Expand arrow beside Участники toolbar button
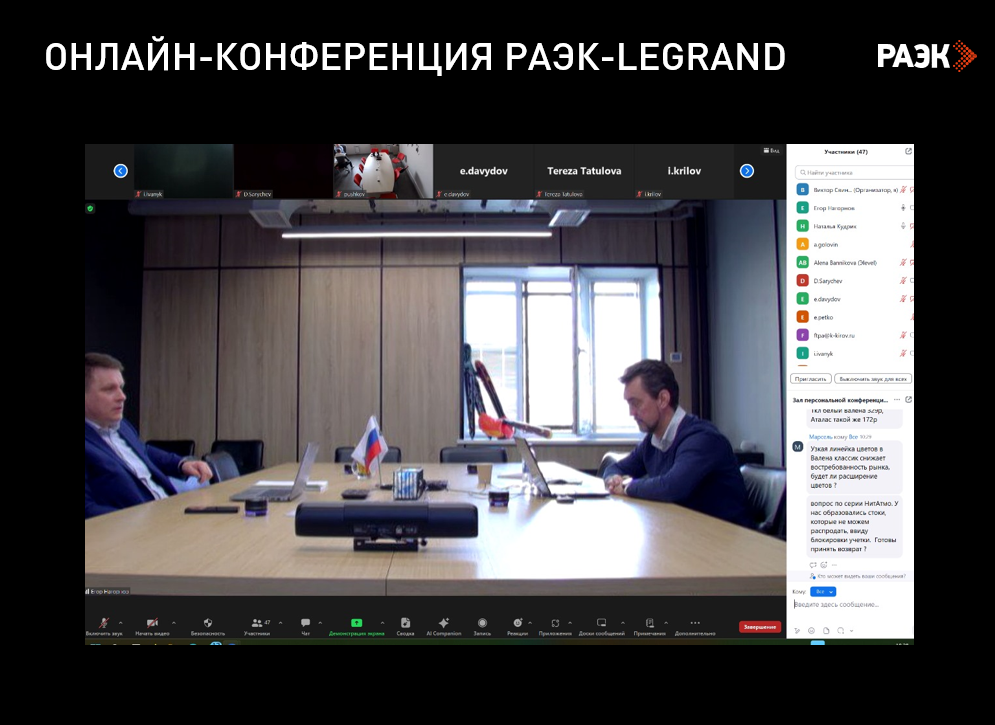Viewport: 995px width, 725px height. click(x=280, y=623)
